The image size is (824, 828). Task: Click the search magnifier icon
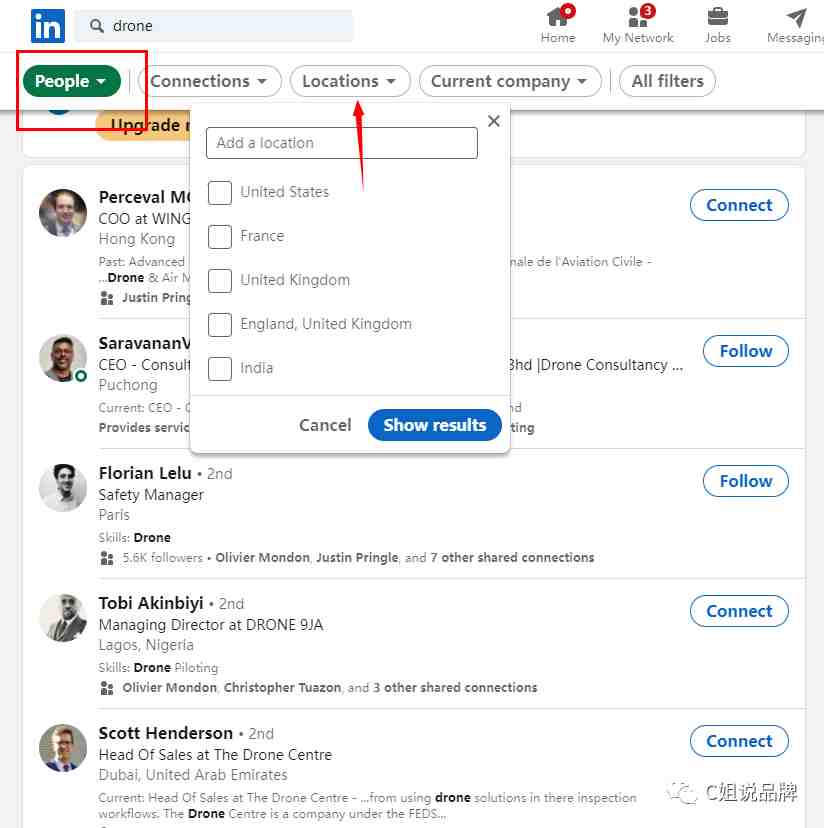pyautogui.click(x=97, y=25)
